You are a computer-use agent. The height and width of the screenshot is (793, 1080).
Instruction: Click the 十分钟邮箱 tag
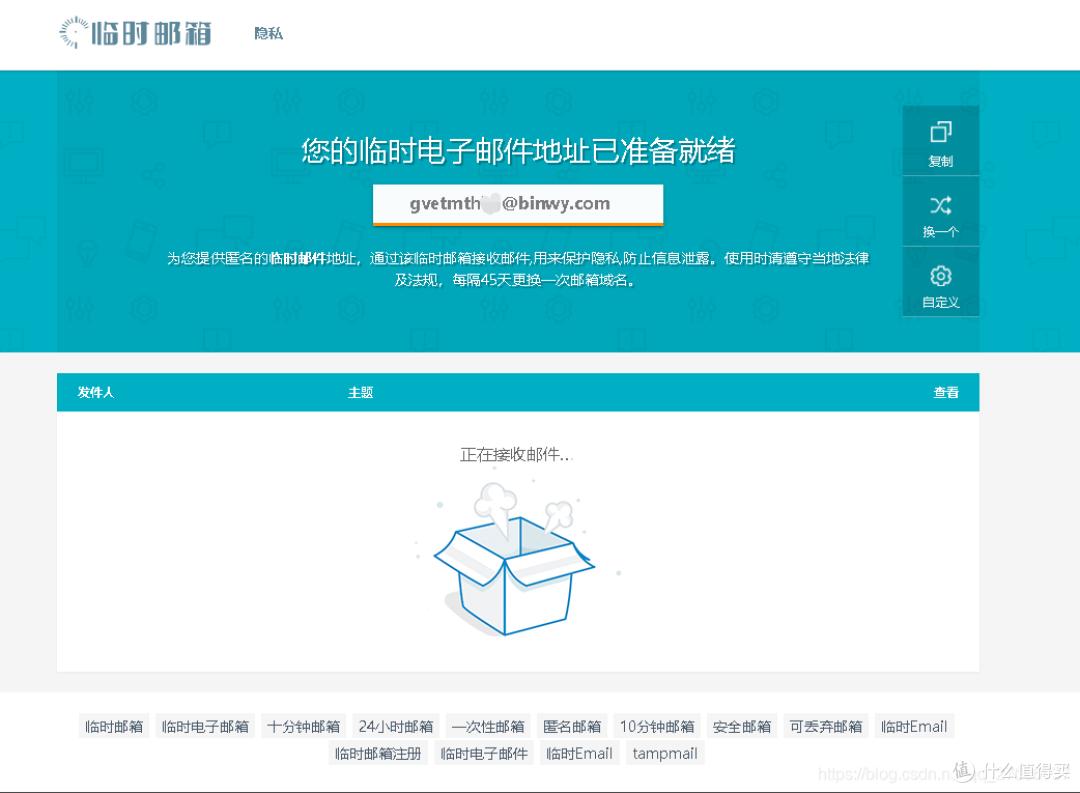coord(303,726)
